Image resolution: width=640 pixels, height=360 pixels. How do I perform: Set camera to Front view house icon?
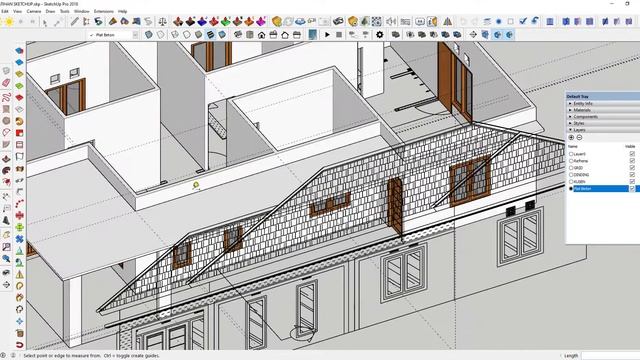[262, 35]
